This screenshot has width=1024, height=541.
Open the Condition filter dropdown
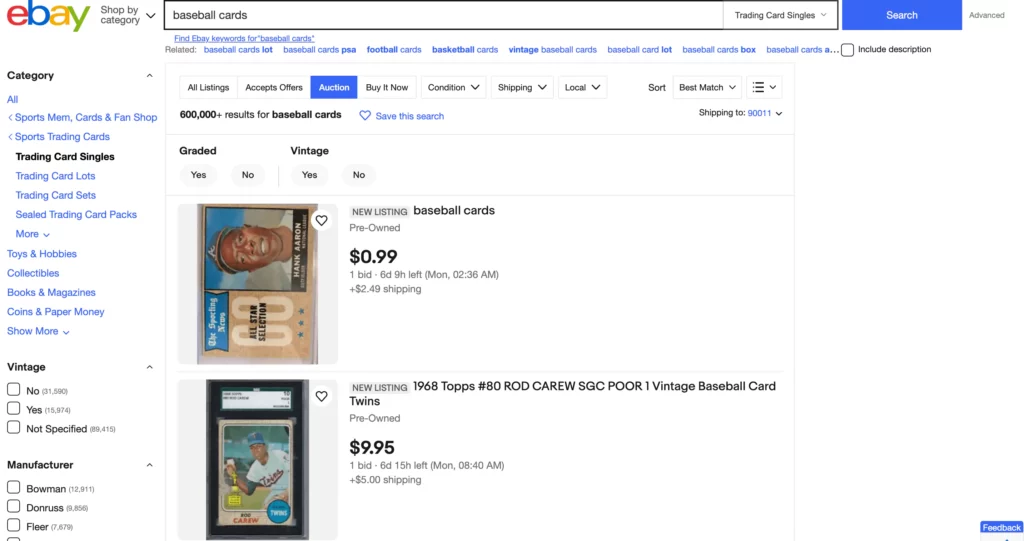(x=453, y=88)
